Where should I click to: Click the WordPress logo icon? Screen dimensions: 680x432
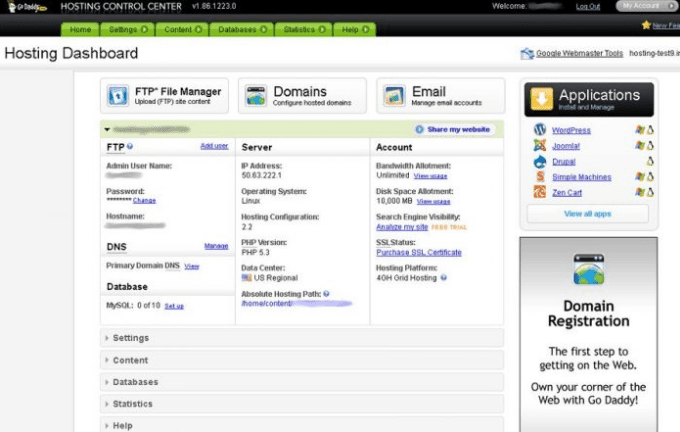click(x=539, y=130)
